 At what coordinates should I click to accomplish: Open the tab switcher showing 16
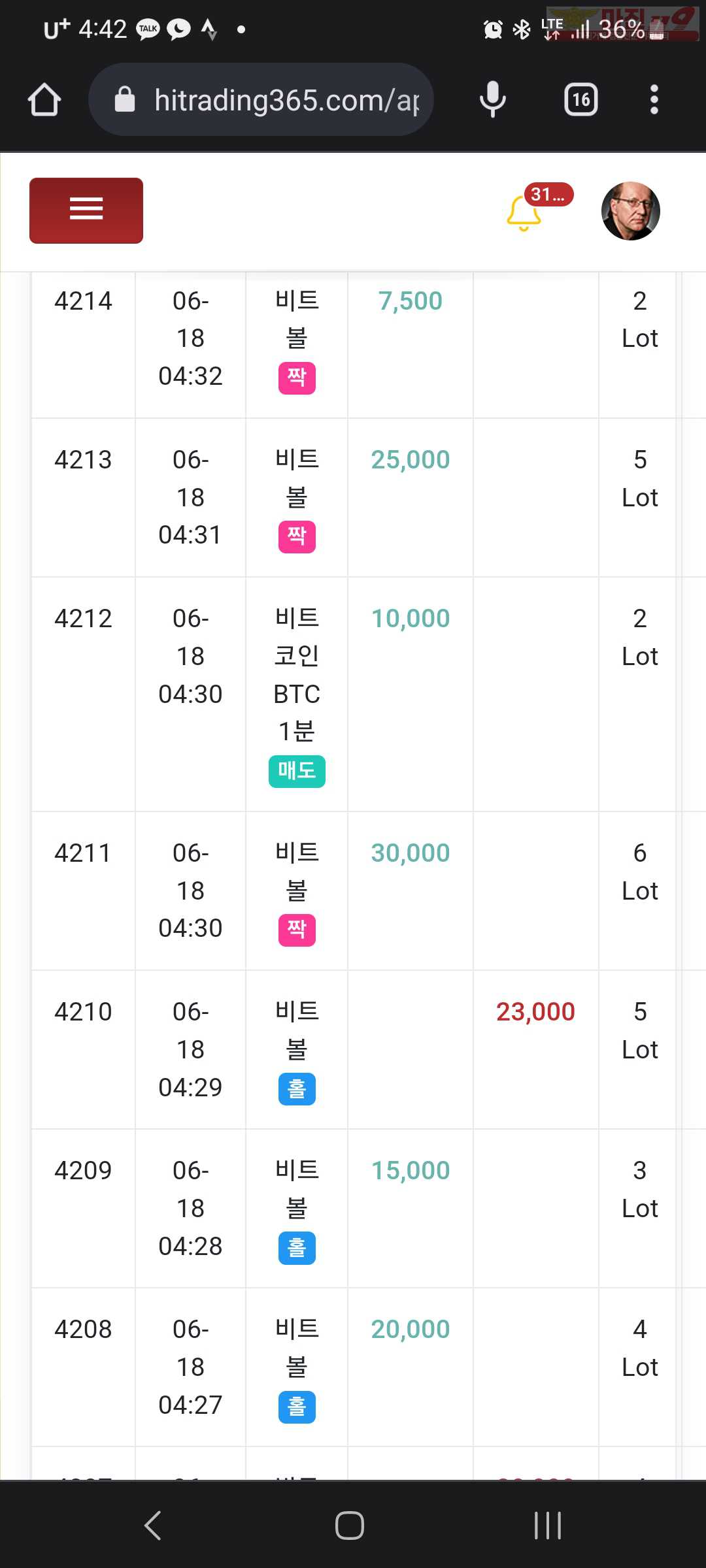[x=581, y=100]
